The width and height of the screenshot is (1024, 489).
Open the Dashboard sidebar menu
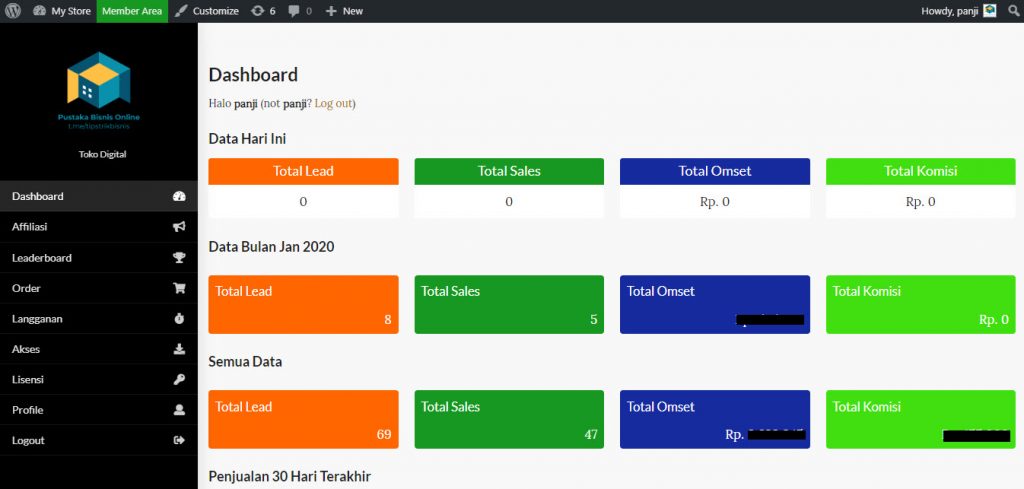tap(99, 196)
